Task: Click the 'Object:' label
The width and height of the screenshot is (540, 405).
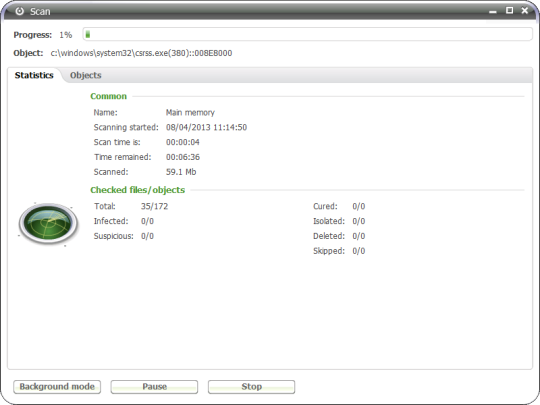Action: click(x=28, y=53)
